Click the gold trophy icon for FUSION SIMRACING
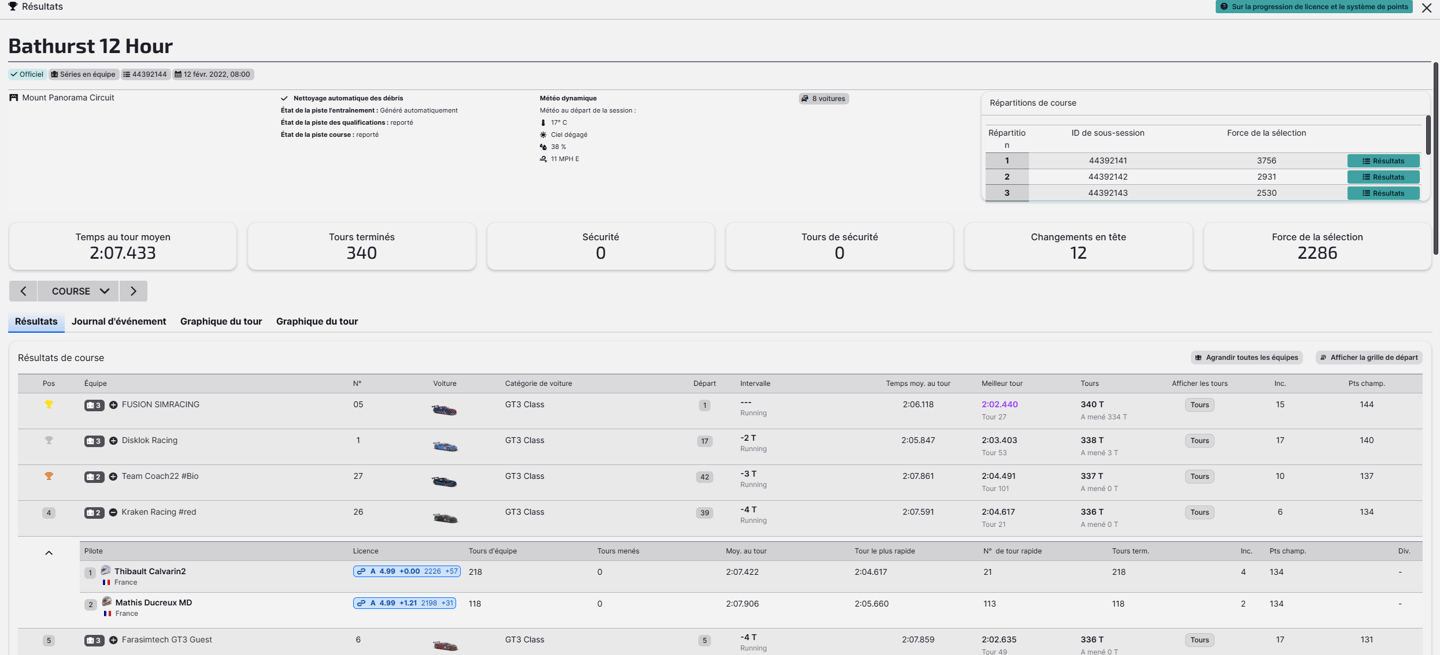 48,405
